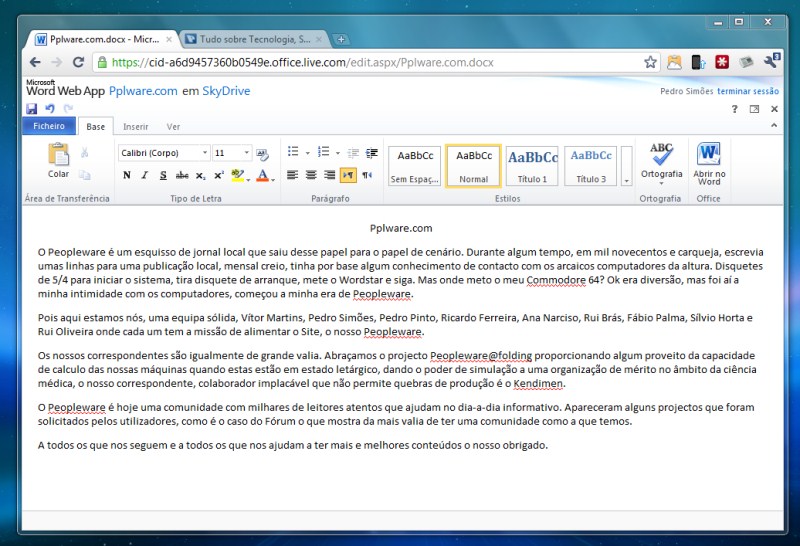Viewport: 800px width, 546px height.
Task: Clear formatting with the eraser icon
Action: [262, 154]
